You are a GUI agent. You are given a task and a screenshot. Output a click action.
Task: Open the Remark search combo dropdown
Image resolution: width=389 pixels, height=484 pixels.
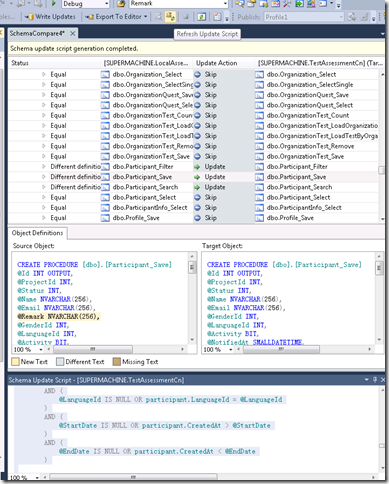coord(225,4)
